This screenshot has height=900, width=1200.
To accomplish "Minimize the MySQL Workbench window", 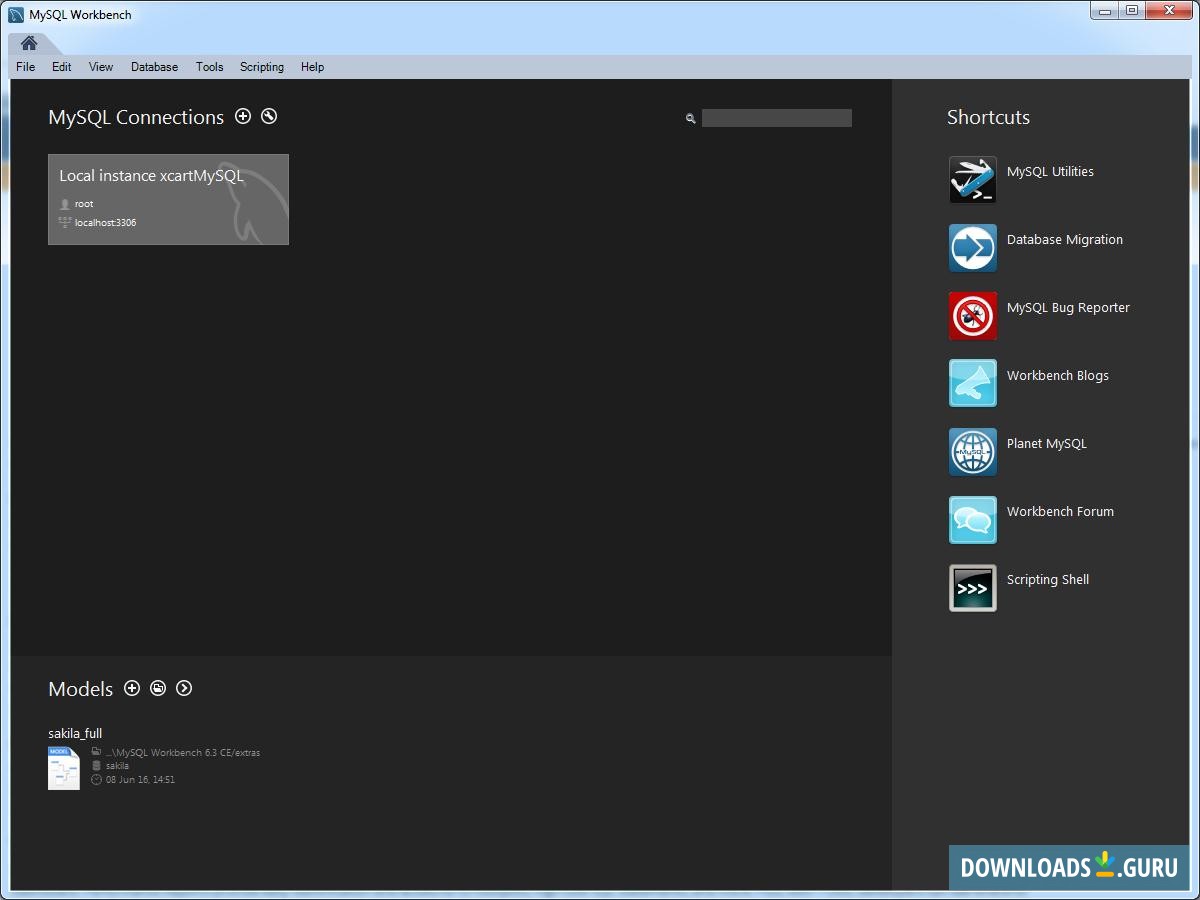I will 1104,11.
